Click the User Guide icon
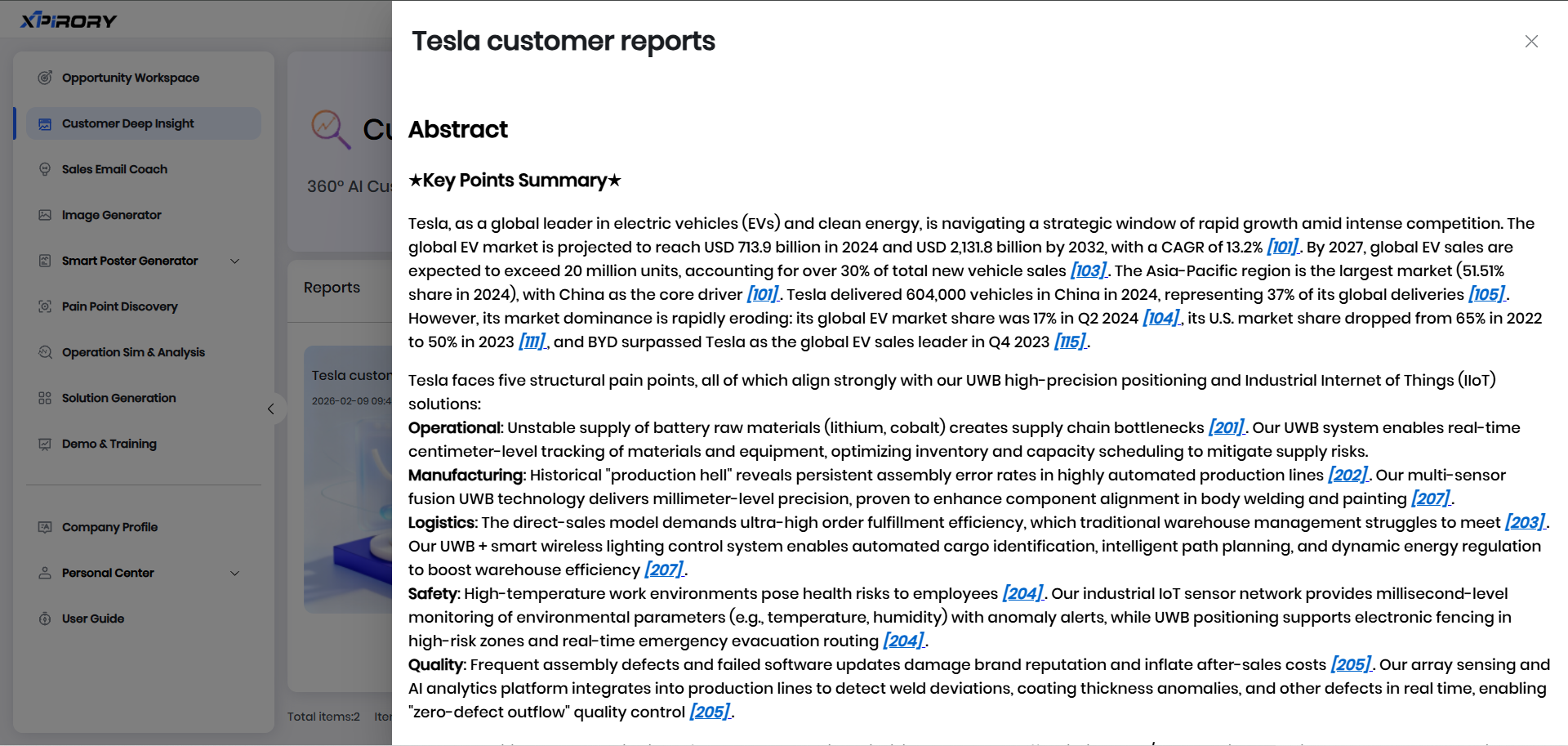Viewport: 1568px width, 746px height. pyautogui.click(x=45, y=619)
